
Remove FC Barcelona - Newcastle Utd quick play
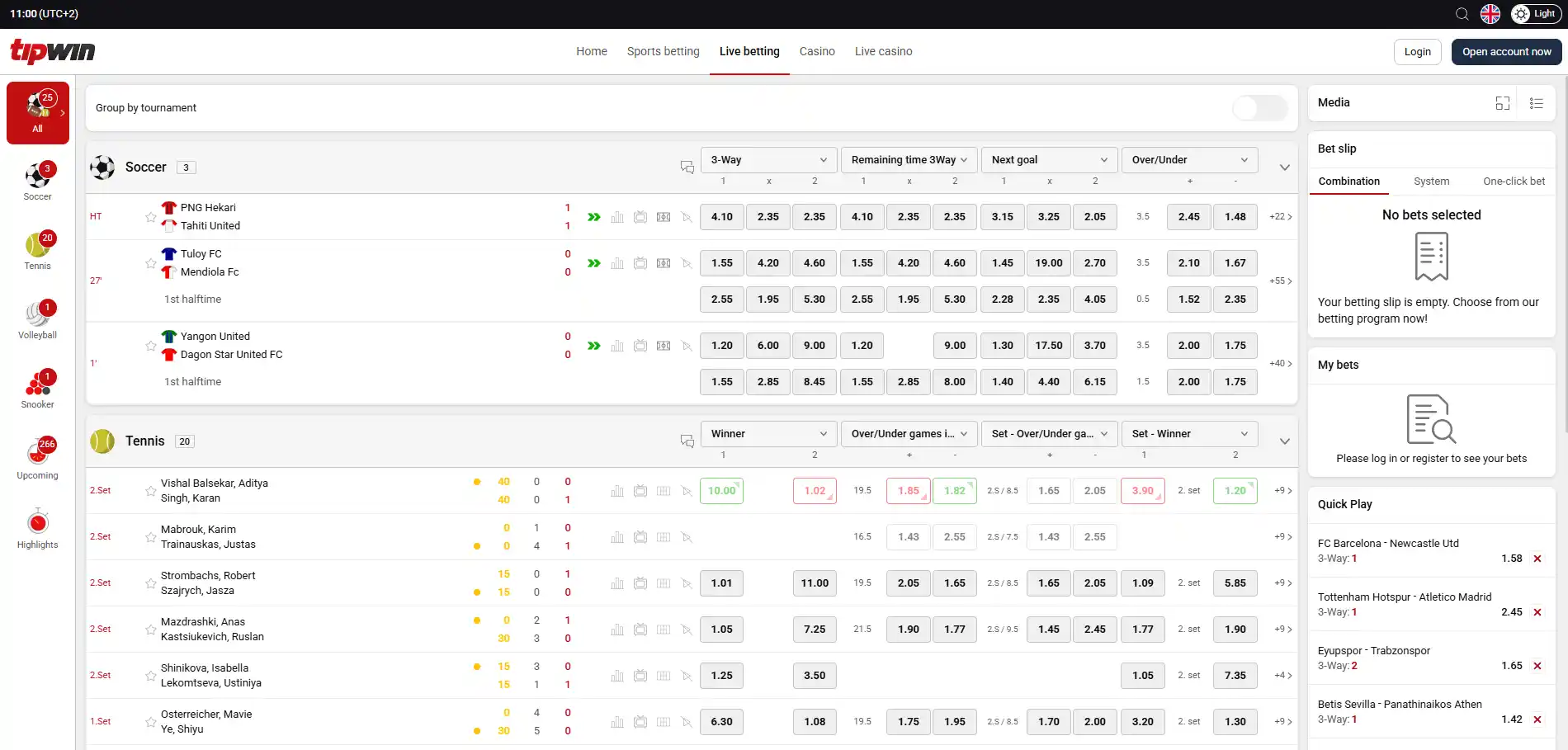[1537, 559]
